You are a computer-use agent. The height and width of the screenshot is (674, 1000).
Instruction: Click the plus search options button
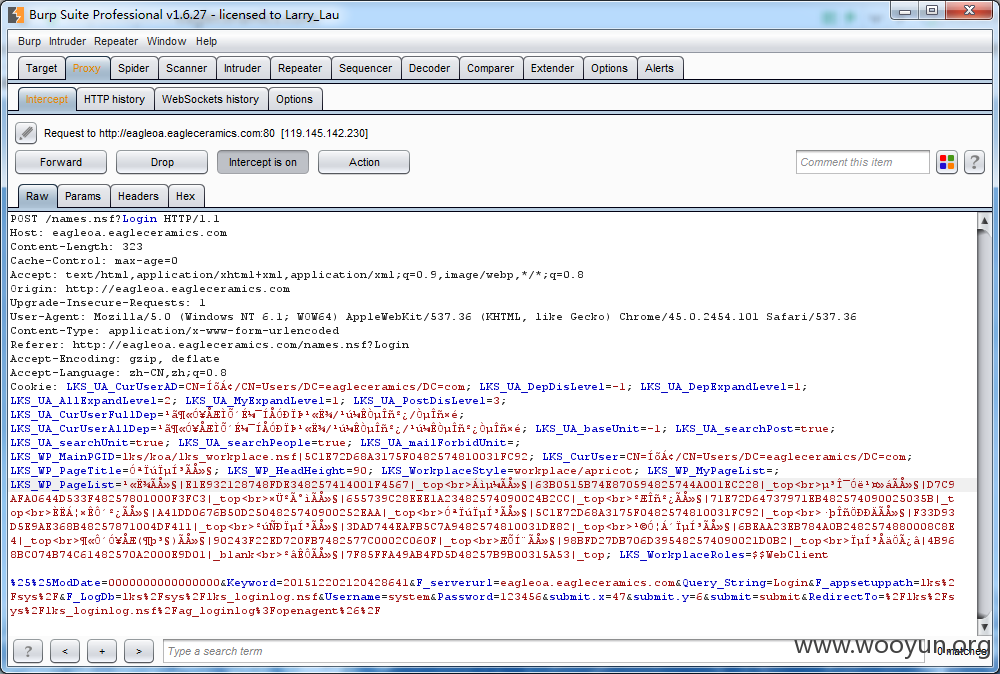tap(102, 651)
